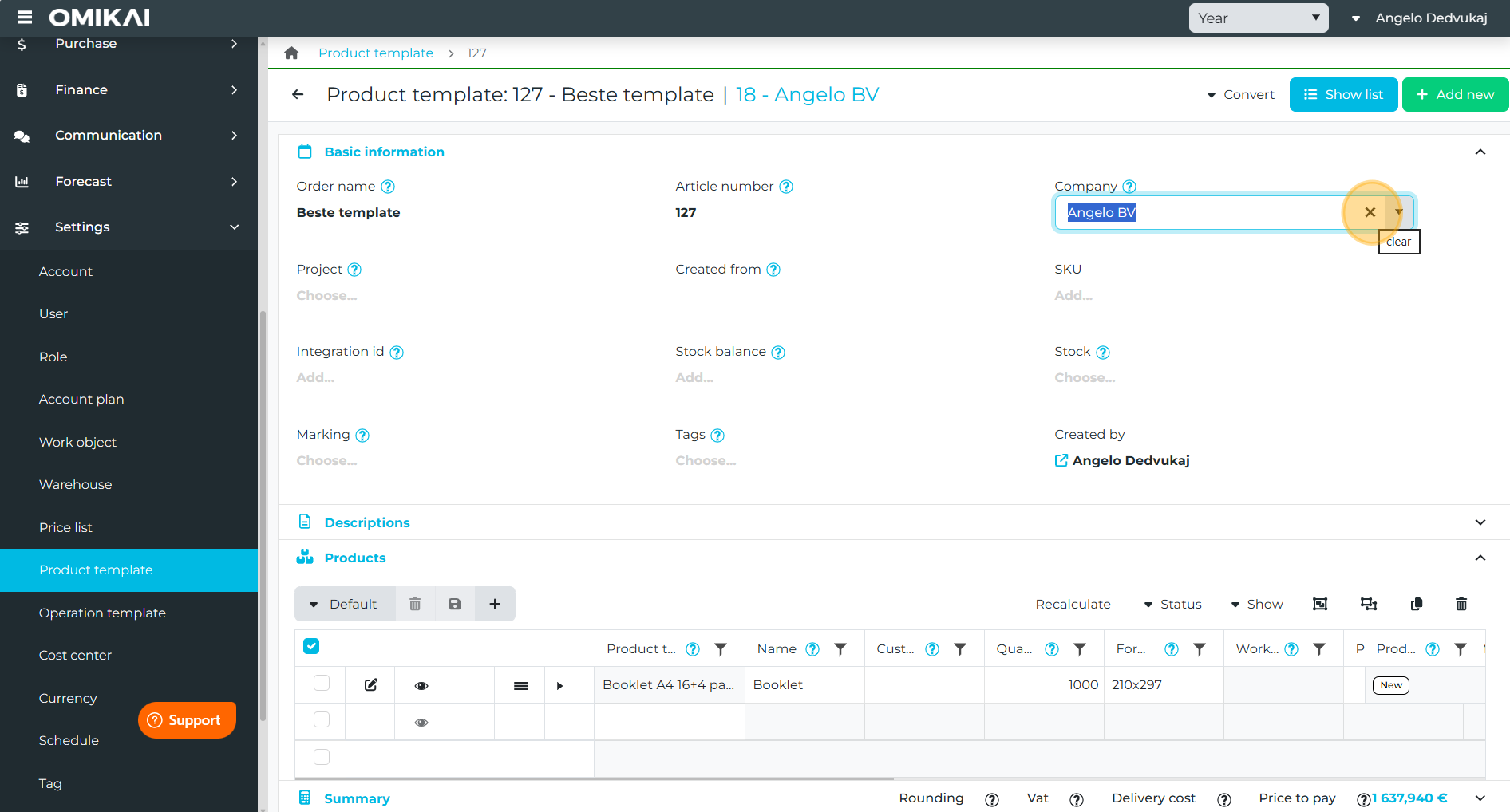Click the Order name help question icon
Screen dimensions: 1510x812
pyautogui.click(x=388, y=187)
